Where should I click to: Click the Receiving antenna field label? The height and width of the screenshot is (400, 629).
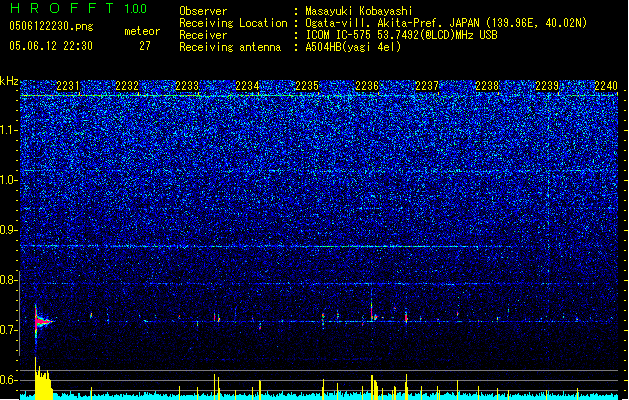click(x=230, y=47)
